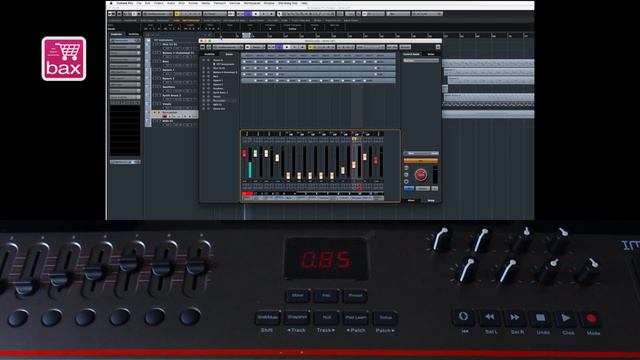The width and height of the screenshot is (640, 360).
Task: Click the Snapshot button on the keyboard
Action: [297, 318]
